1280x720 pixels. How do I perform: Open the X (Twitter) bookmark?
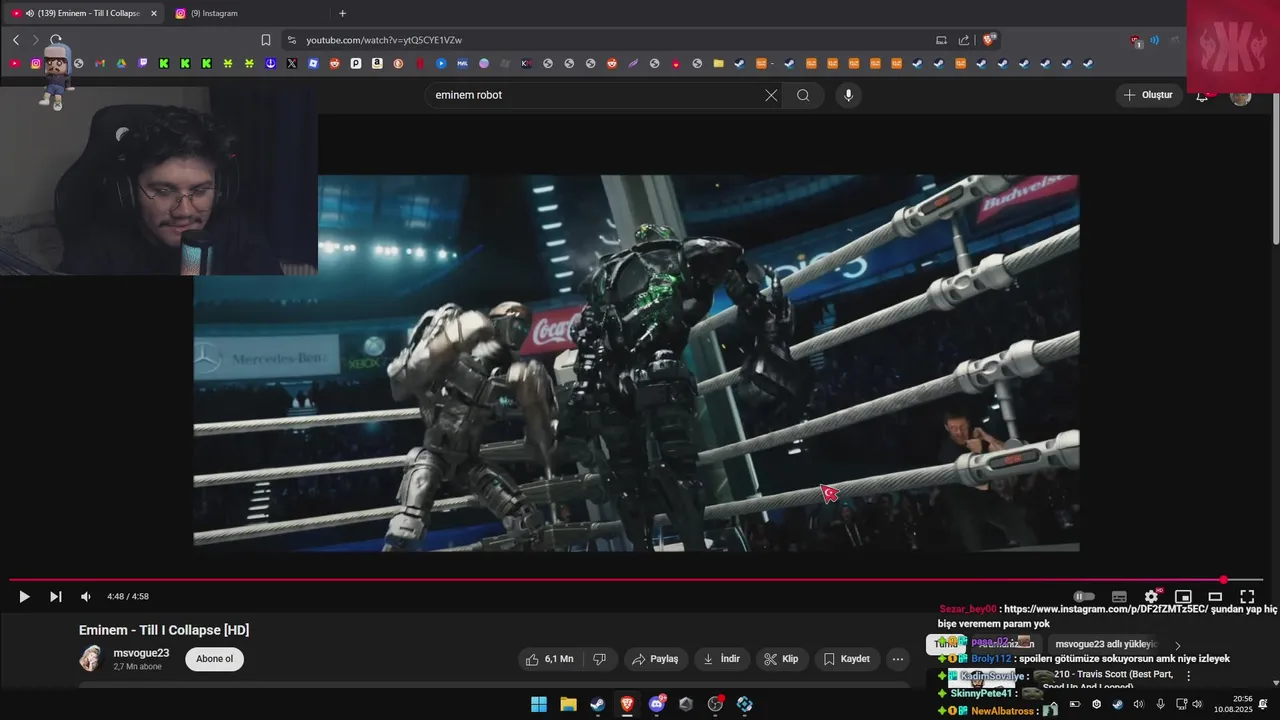click(x=292, y=63)
